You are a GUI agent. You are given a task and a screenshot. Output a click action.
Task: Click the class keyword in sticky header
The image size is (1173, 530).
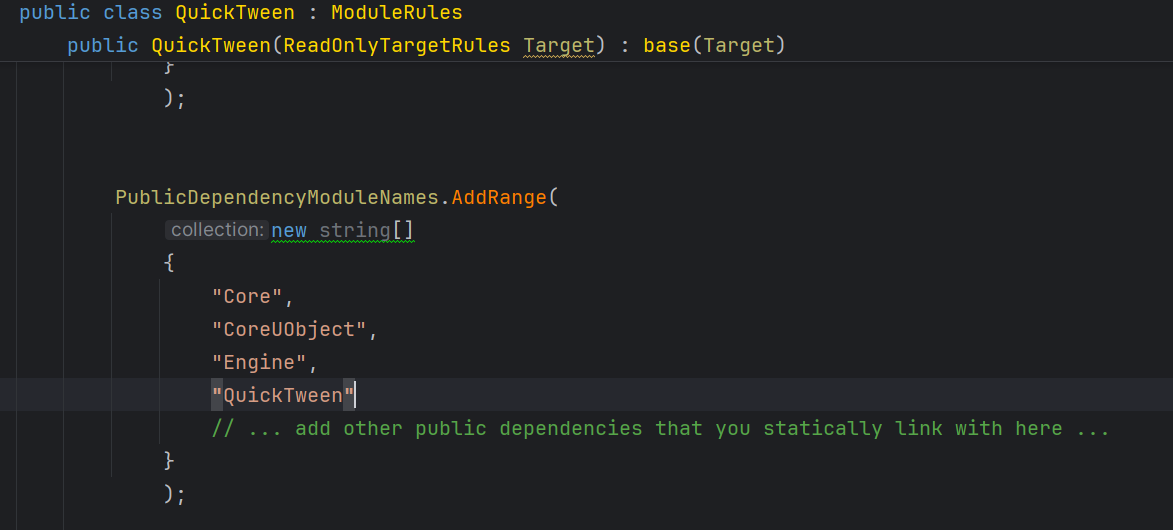127,13
